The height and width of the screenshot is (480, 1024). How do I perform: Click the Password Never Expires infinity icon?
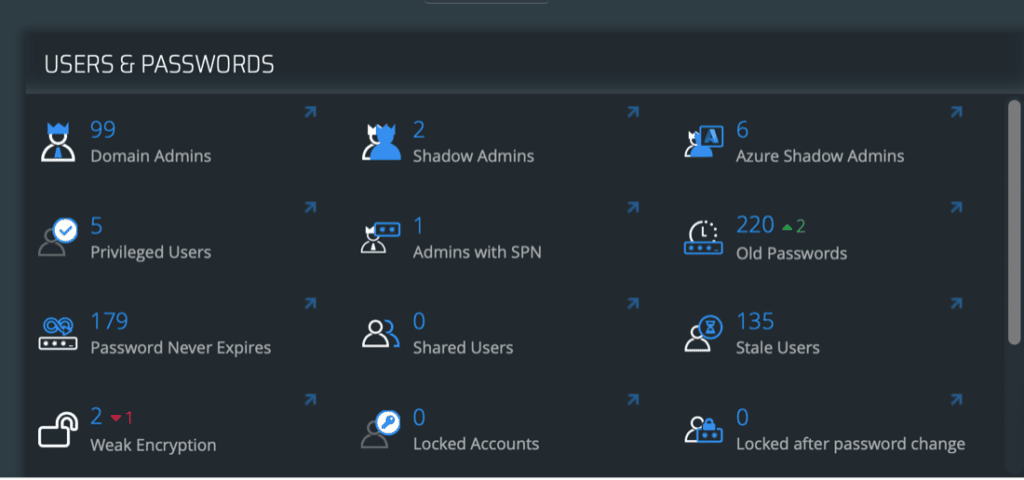[x=57, y=334]
